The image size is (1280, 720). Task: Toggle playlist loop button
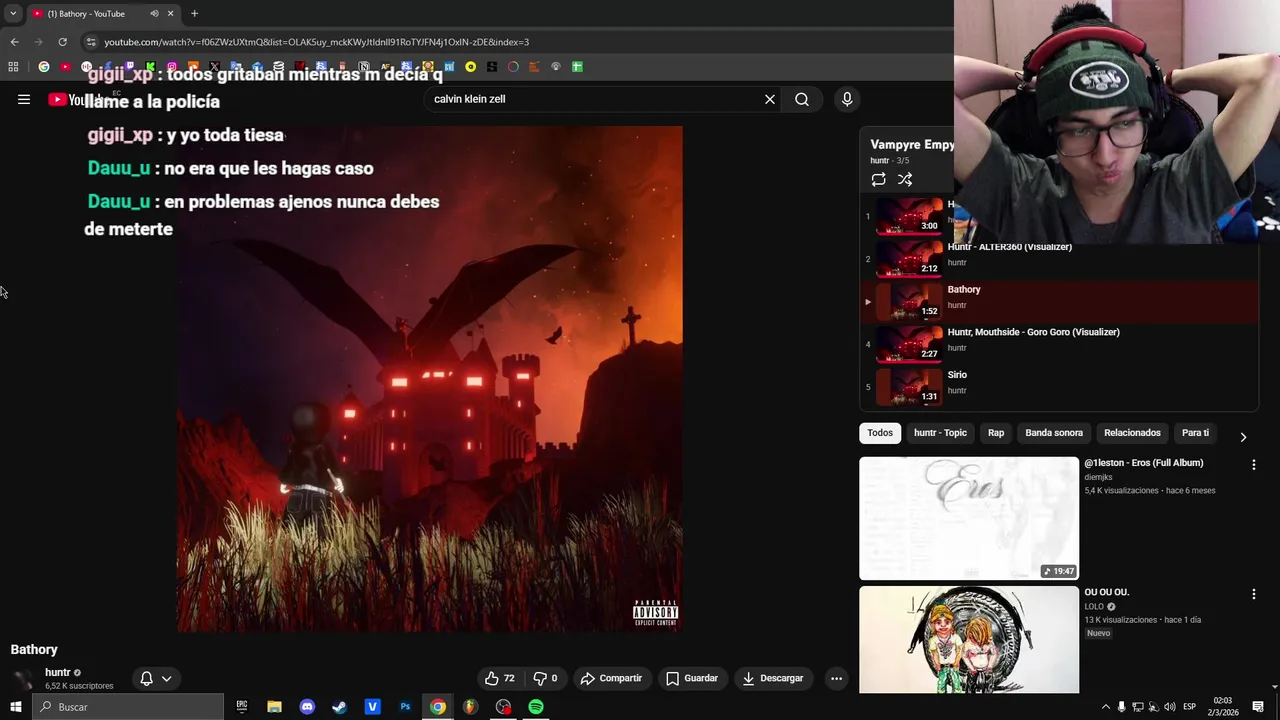(x=878, y=179)
